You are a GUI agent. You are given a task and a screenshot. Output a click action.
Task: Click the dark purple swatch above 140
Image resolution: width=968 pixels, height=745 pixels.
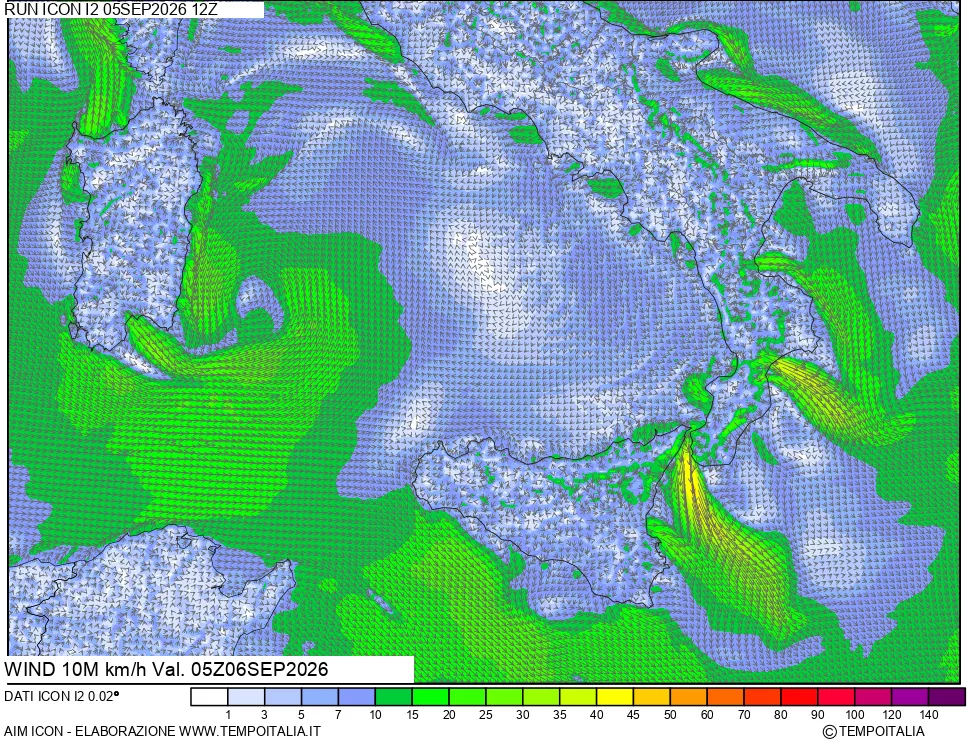947,697
